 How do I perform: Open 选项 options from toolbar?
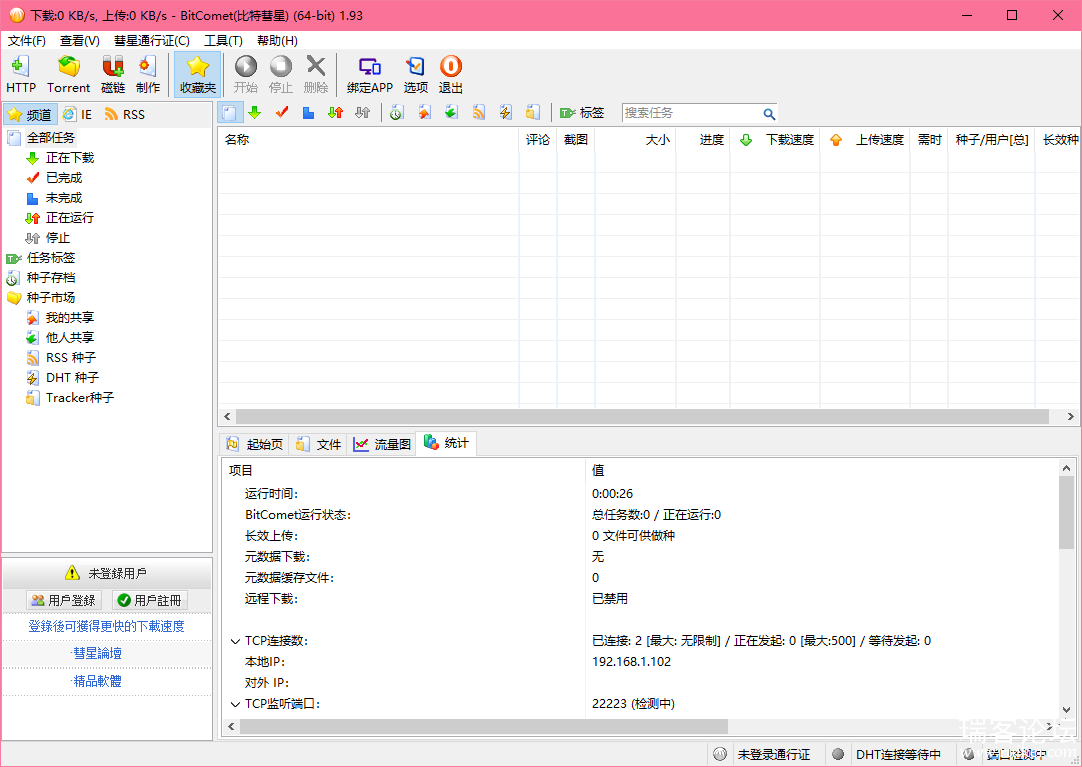point(415,74)
